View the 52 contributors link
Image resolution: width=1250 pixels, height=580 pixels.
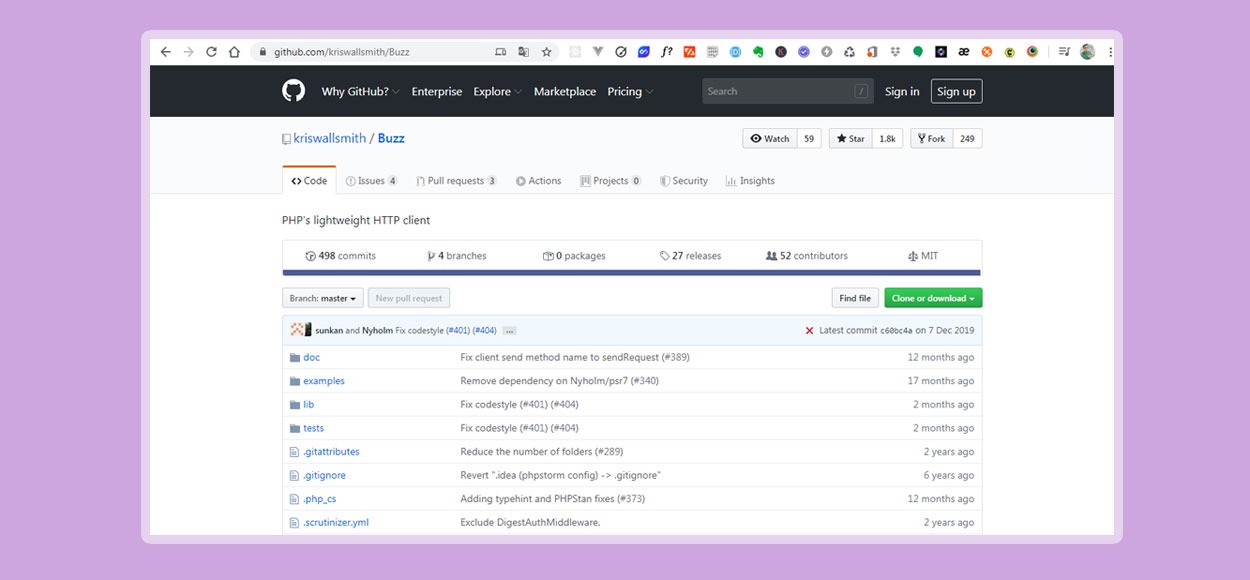click(x=807, y=256)
